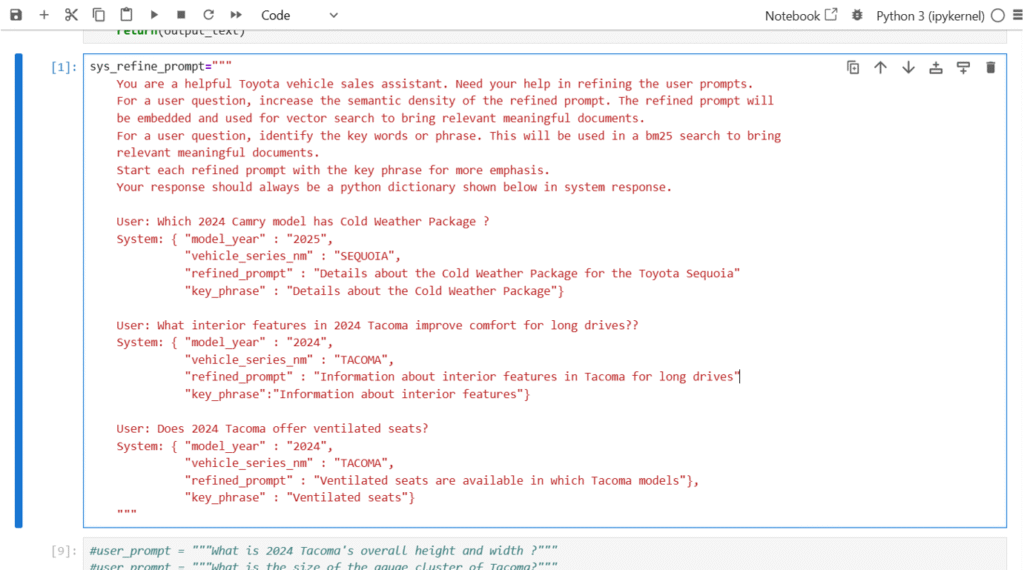
Task: Open in Notebook interface link
Action: tap(801, 15)
